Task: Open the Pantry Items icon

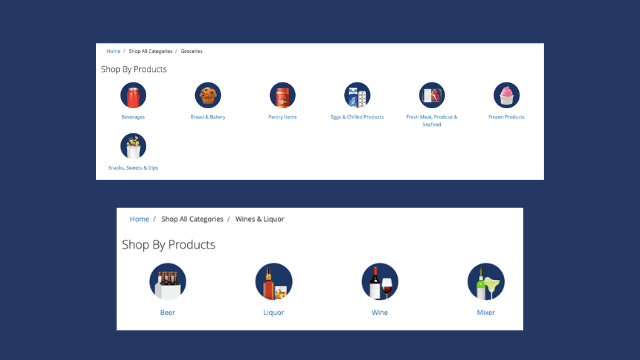Action: tap(282, 95)
